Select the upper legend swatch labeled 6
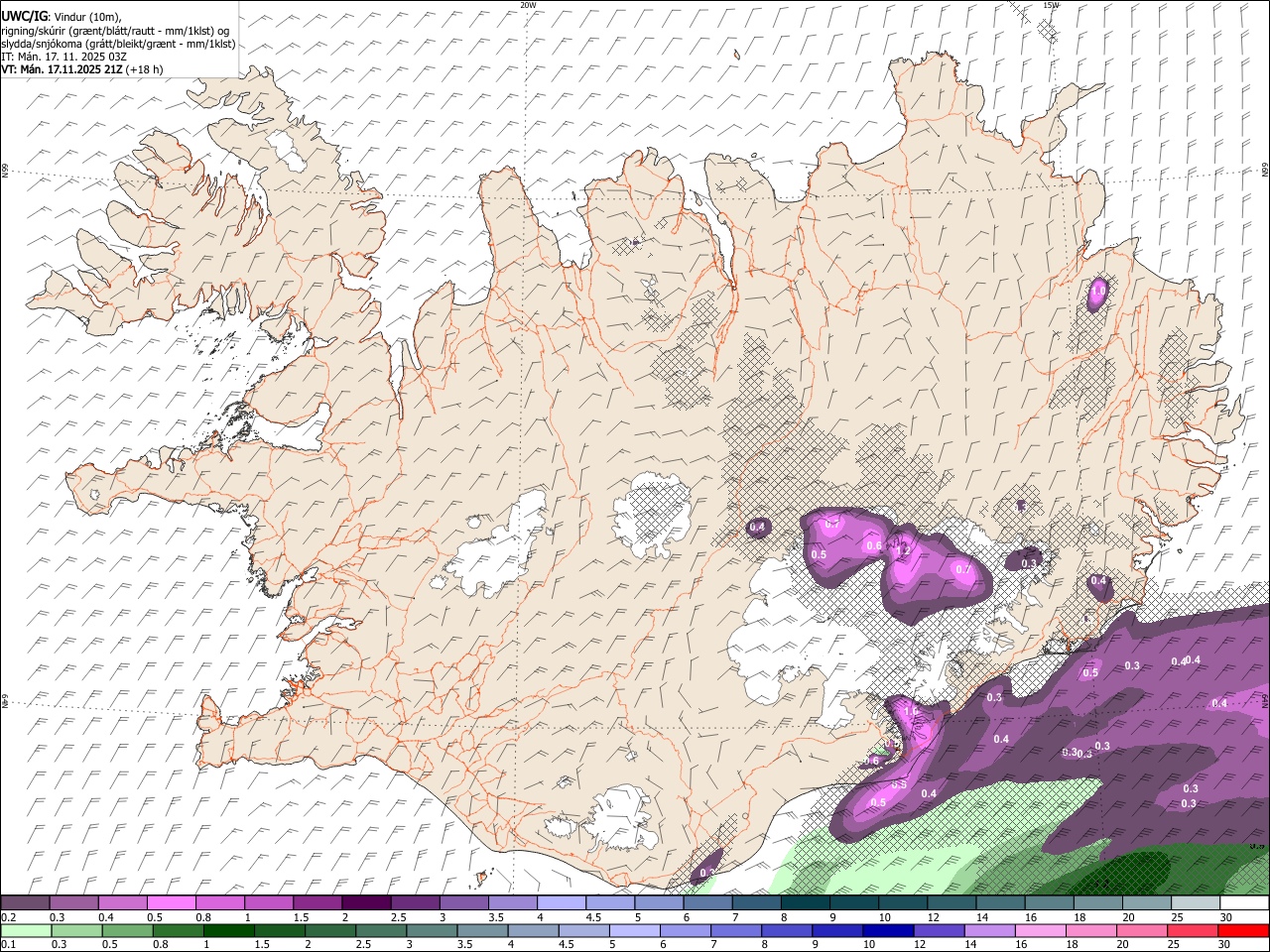This screenshot has height=952, width=1270. pyautogui.click(x=708, y=903)
